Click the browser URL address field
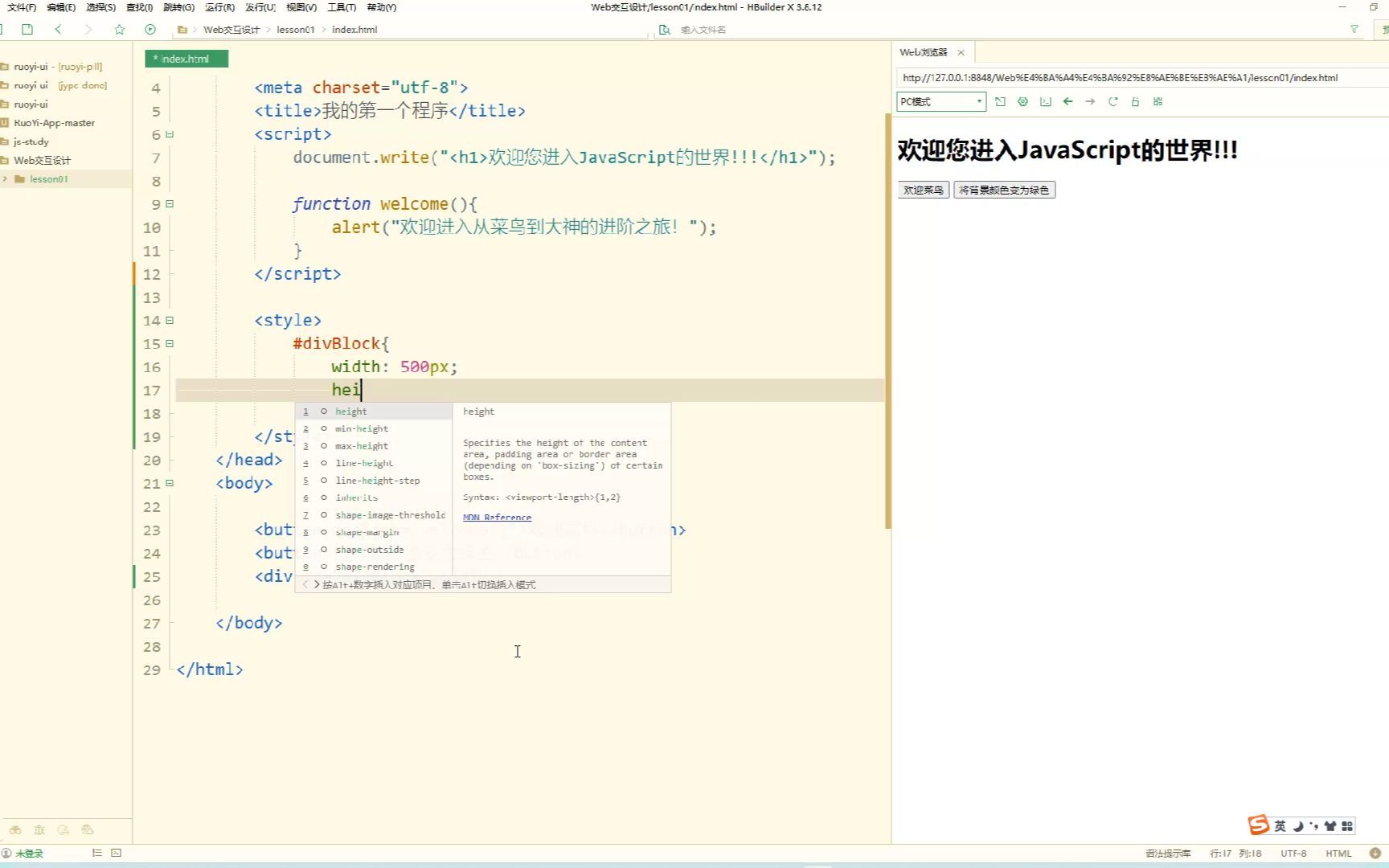 pos(1141,78)
